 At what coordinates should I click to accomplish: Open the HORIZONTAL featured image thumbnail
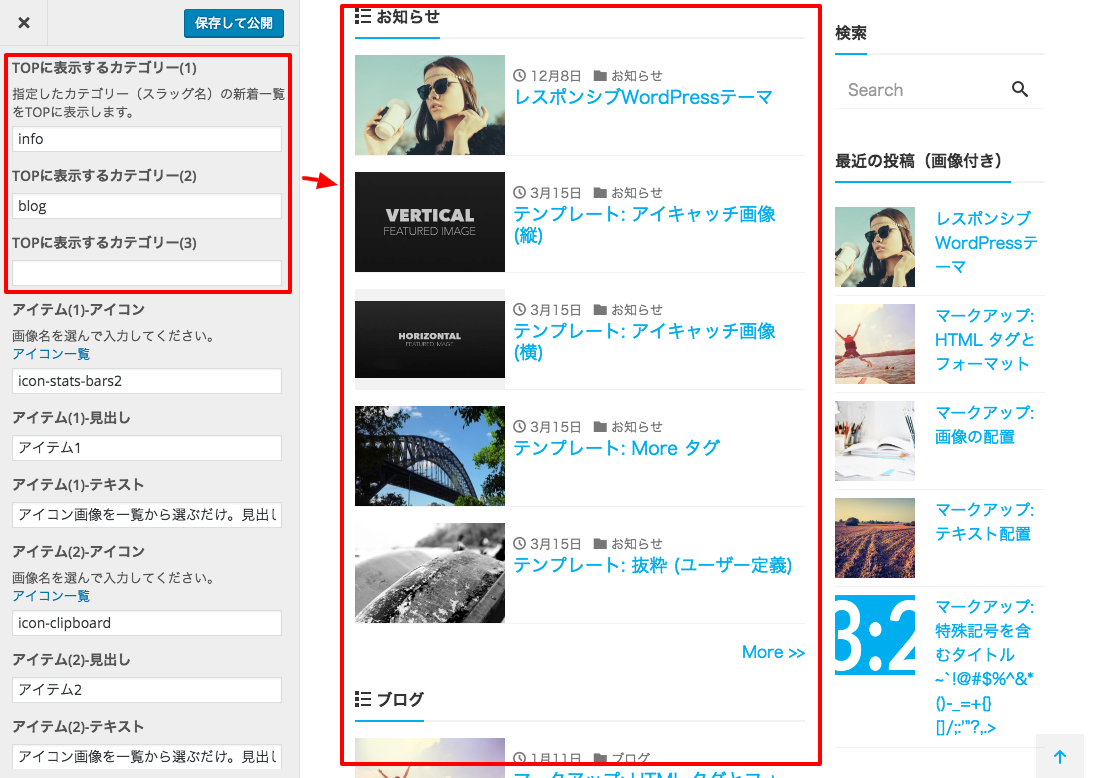coord(429,339)
